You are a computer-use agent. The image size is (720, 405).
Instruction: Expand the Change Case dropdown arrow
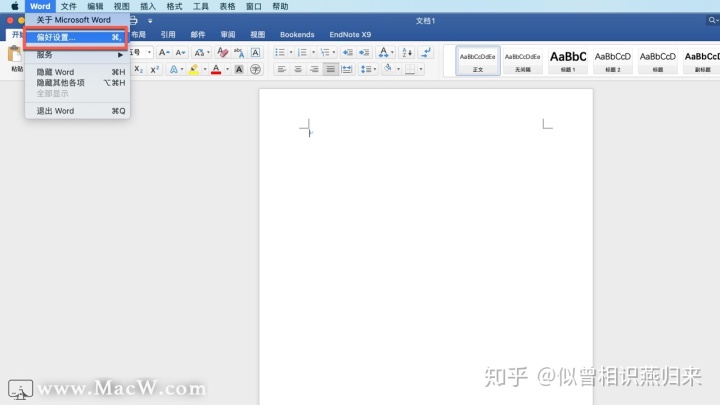tap(208, 52)
